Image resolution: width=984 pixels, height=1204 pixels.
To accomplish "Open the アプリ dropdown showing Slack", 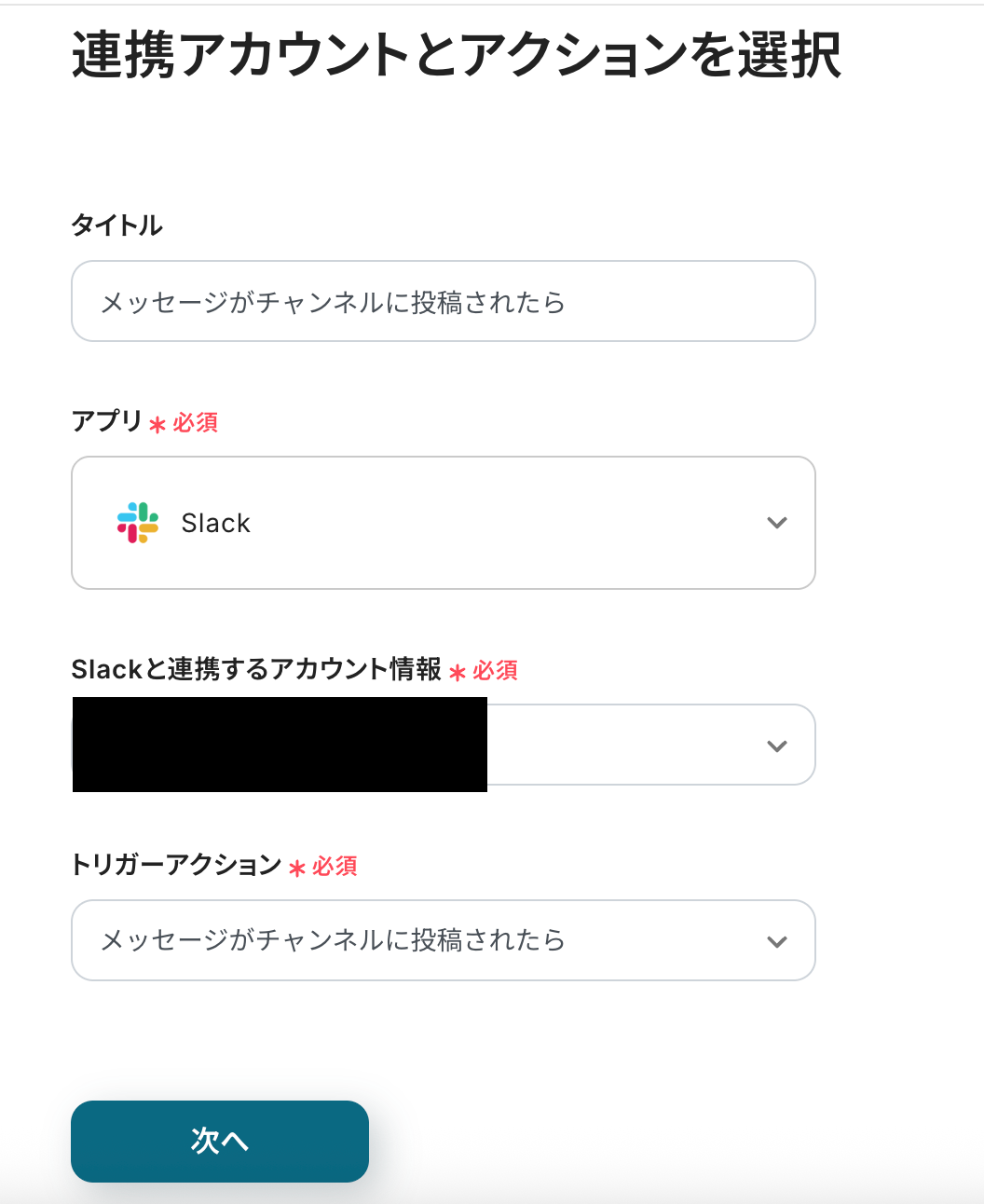I will 444,523.
